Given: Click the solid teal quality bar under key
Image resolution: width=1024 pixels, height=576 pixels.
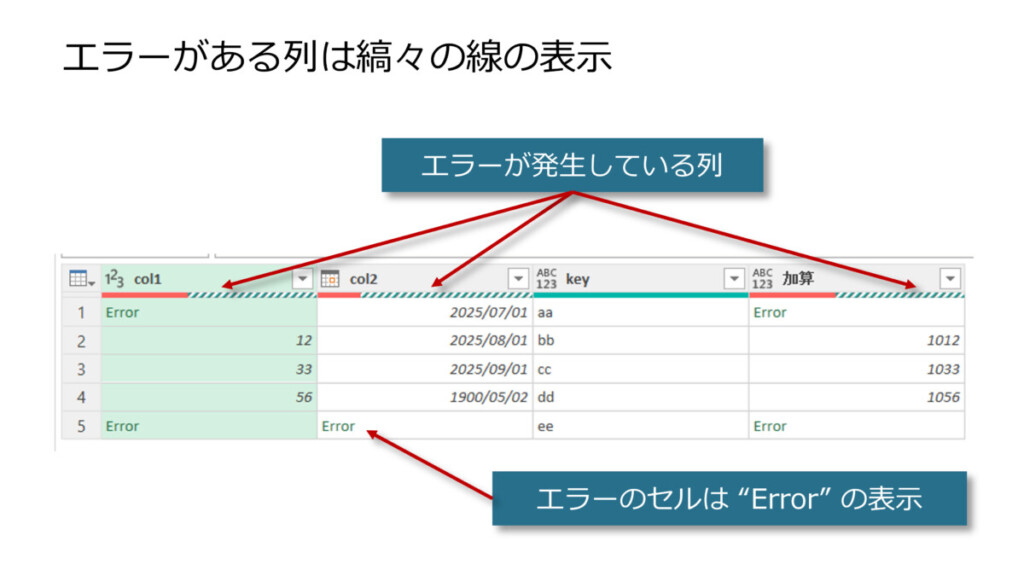Looking at the screenshot, I should pos(640,295).
